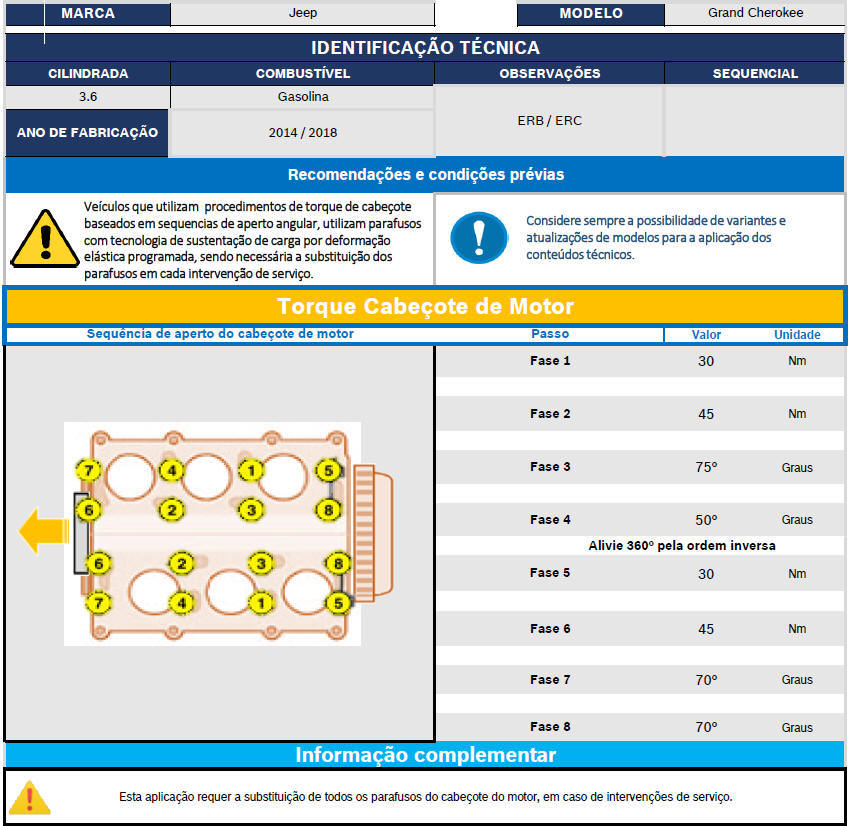Viewport: 850px width, 826px height.
Task: Click the orange Torque Cabeçote de Motor banner
Action: [x=425, y=306]
